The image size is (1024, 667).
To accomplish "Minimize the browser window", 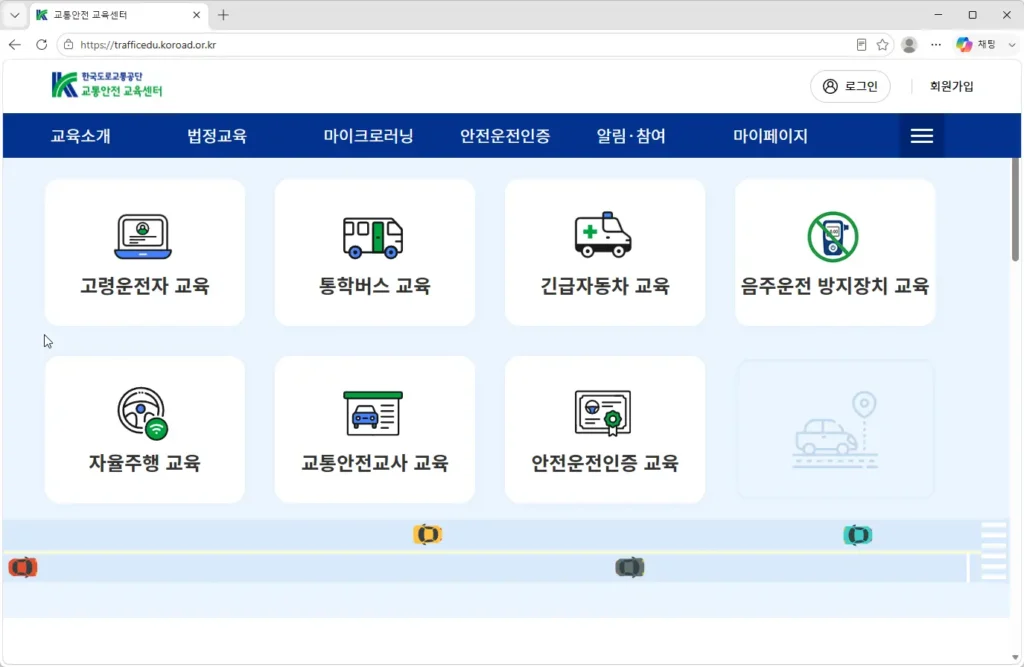I will pos(938,14).
